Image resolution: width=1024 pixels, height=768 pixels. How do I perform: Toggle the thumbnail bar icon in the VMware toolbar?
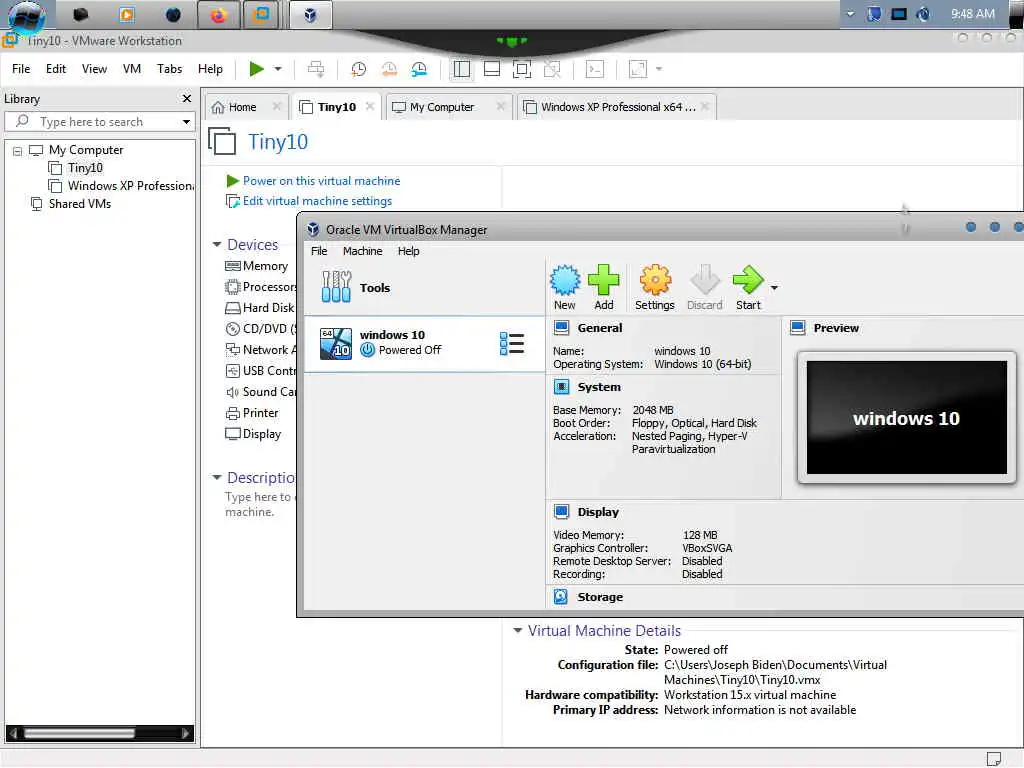pyautogui.click(x=492, y=69)
